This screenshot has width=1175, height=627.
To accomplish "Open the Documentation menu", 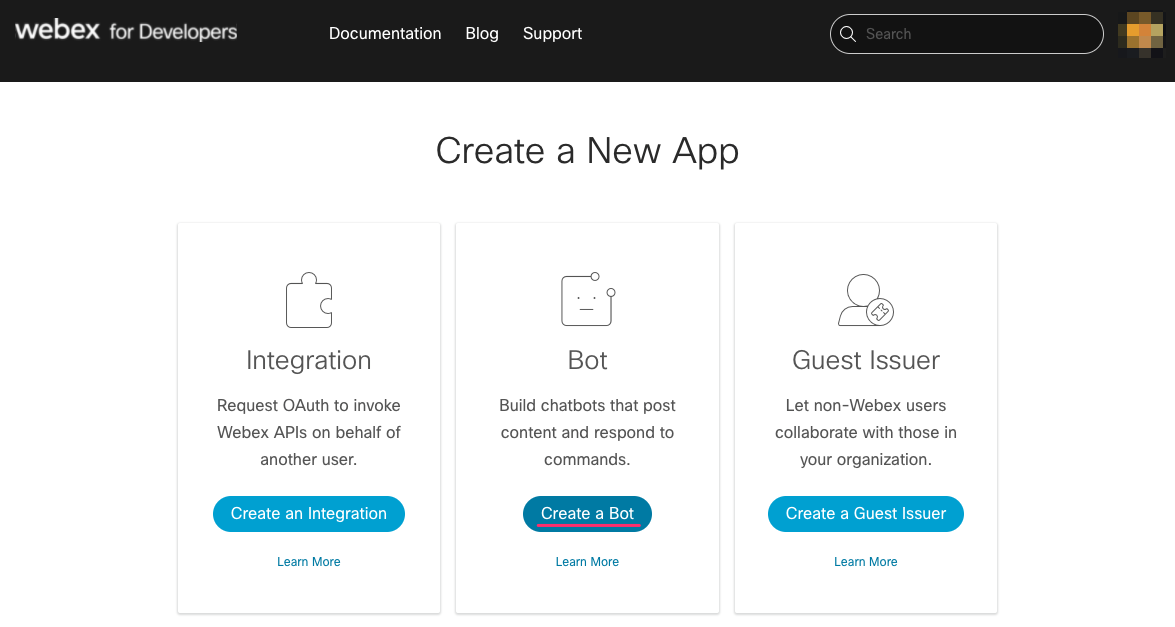I will 385,34.
